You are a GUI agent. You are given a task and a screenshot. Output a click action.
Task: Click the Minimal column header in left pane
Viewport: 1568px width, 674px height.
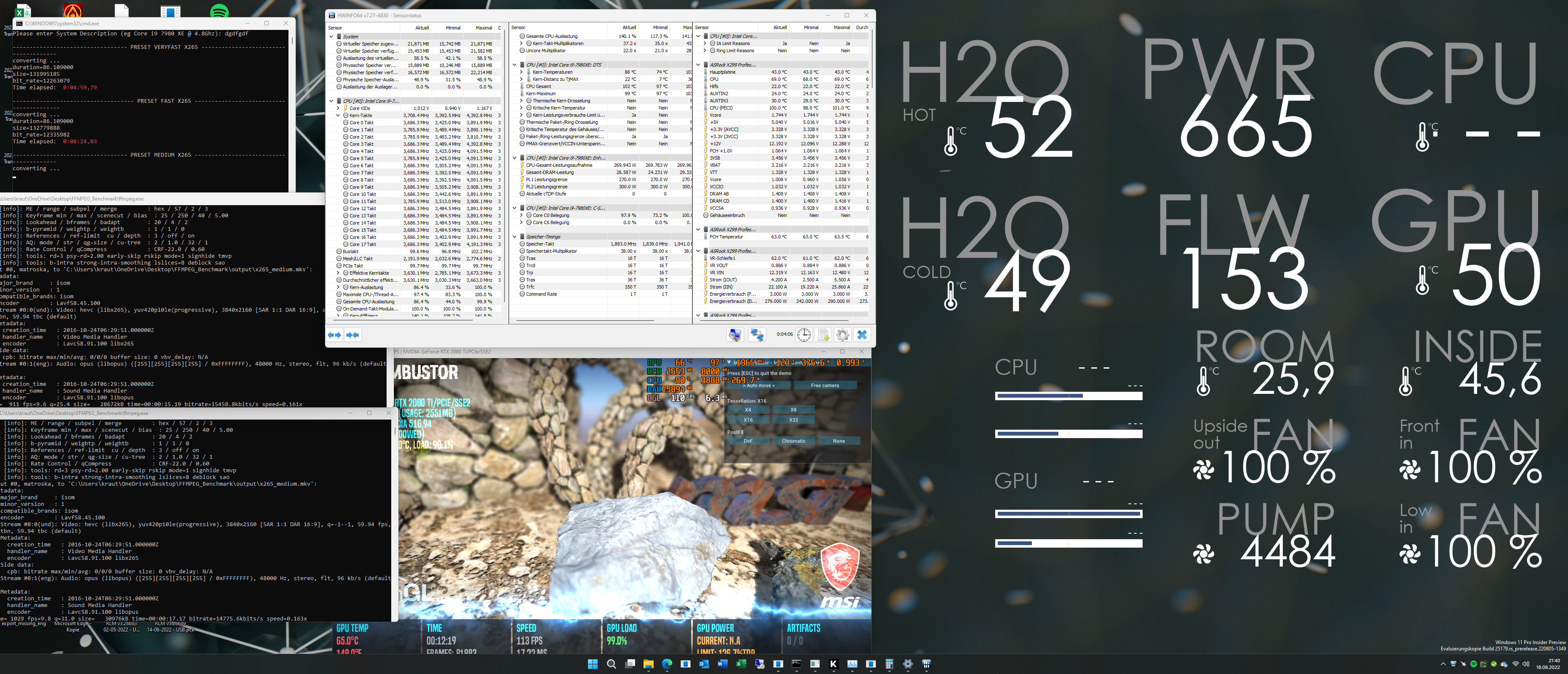[x=447, y=27]
